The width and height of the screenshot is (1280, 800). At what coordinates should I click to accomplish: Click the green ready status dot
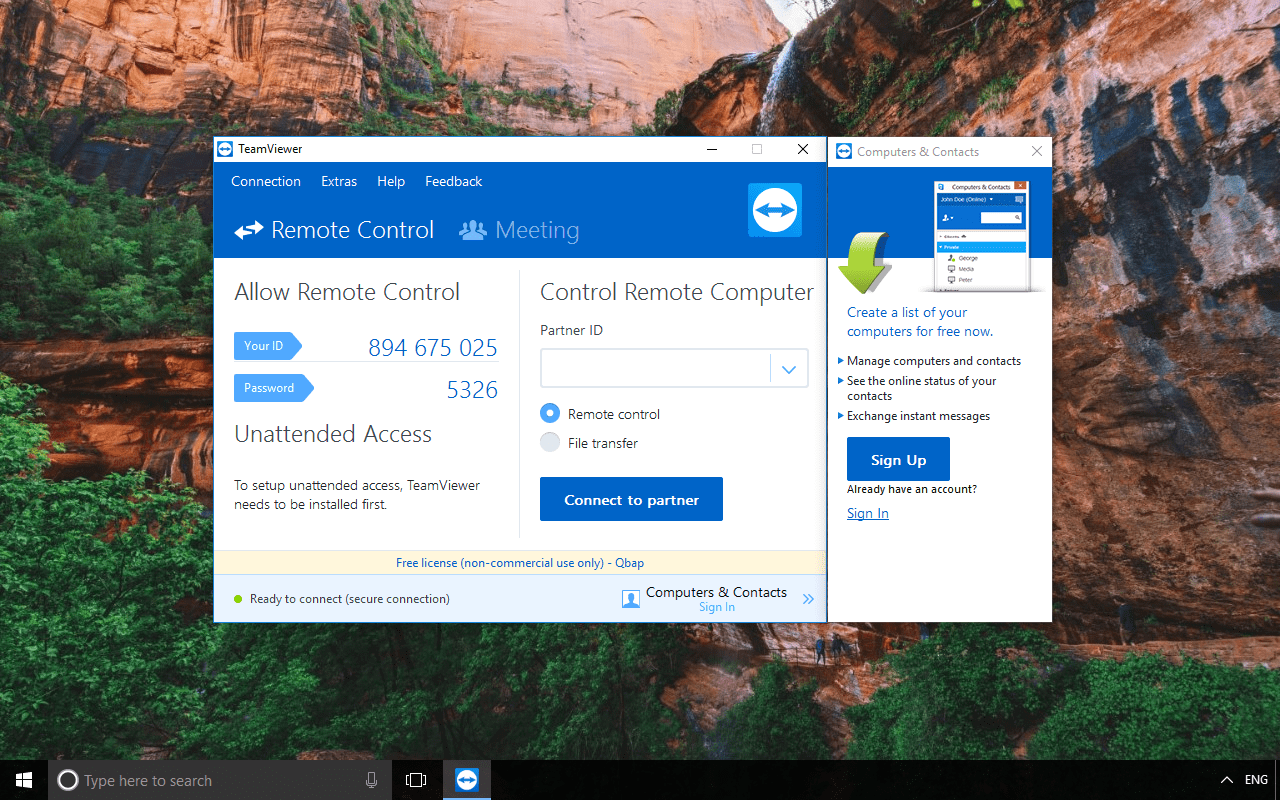point(238,599)
